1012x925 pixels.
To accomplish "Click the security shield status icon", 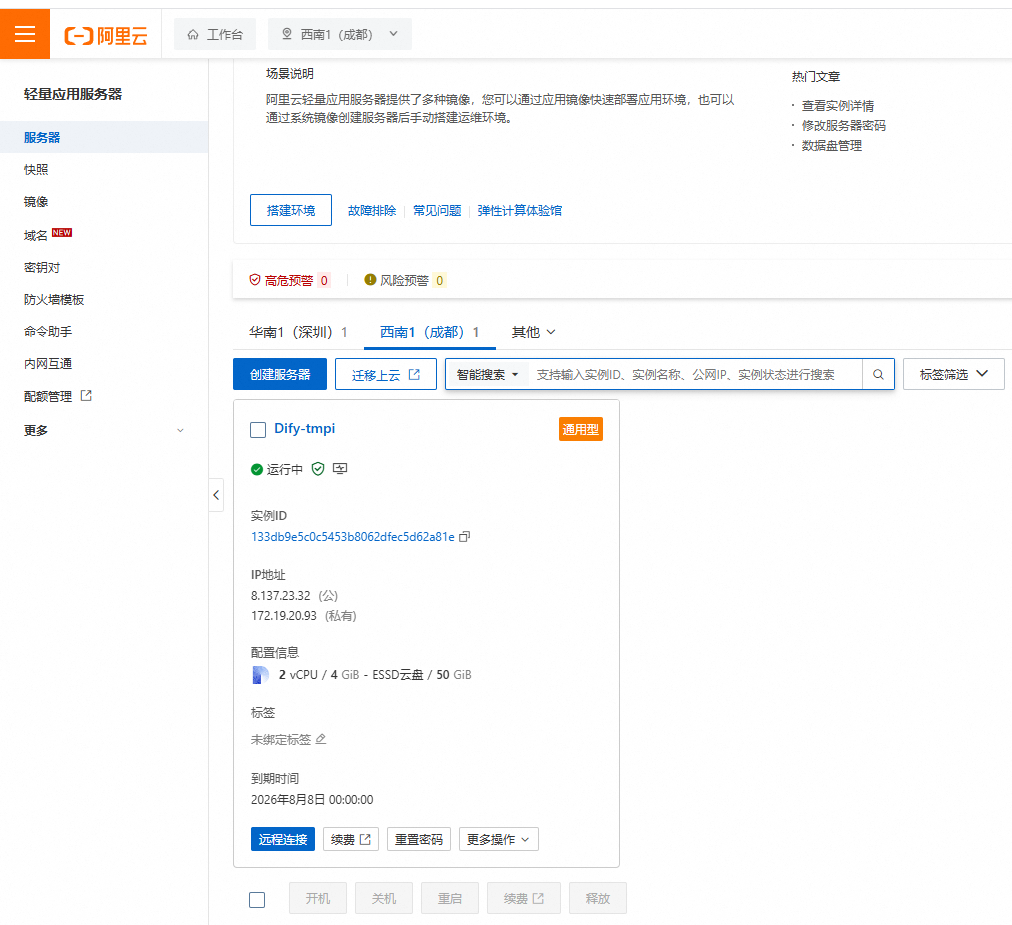I will 318,469.
